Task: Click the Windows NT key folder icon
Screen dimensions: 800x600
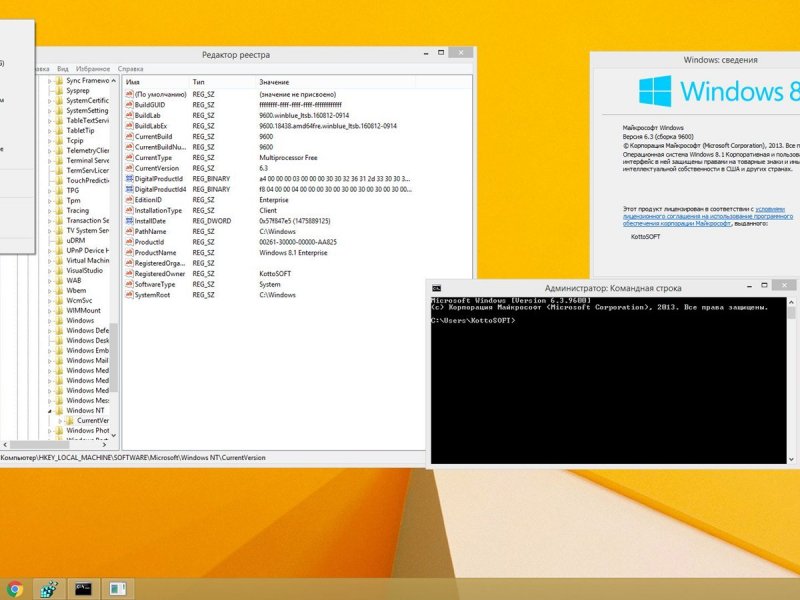Action: [59, 410]
